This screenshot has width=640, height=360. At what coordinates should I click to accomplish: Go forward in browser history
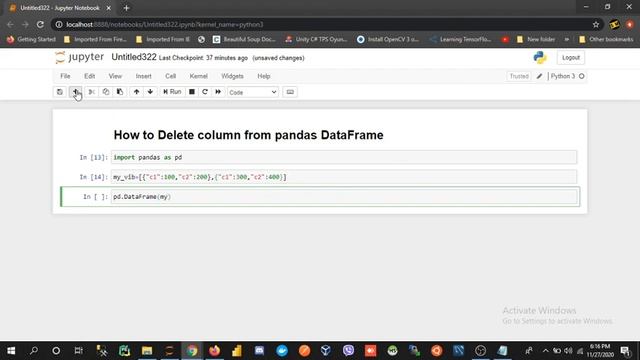coord(25,24)
